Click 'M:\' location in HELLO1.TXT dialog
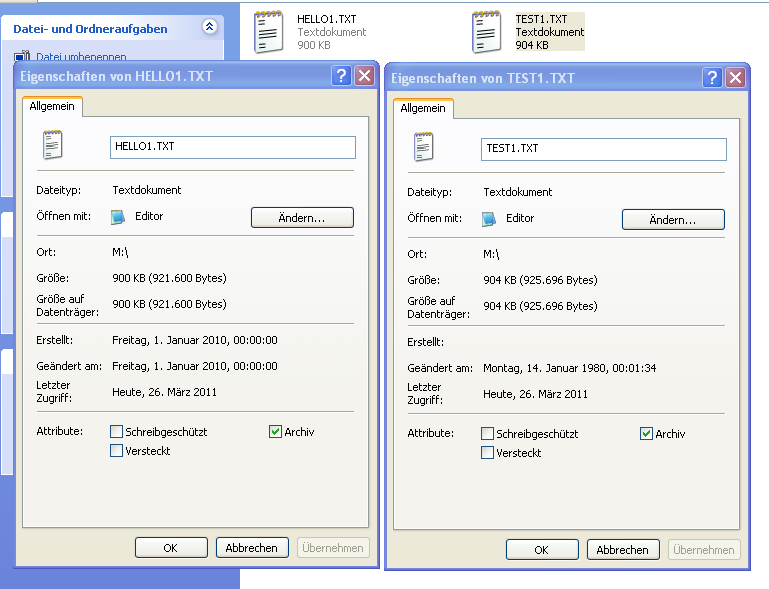The height and width of the screenshot is (589, 769). click(x=120, y=252)
